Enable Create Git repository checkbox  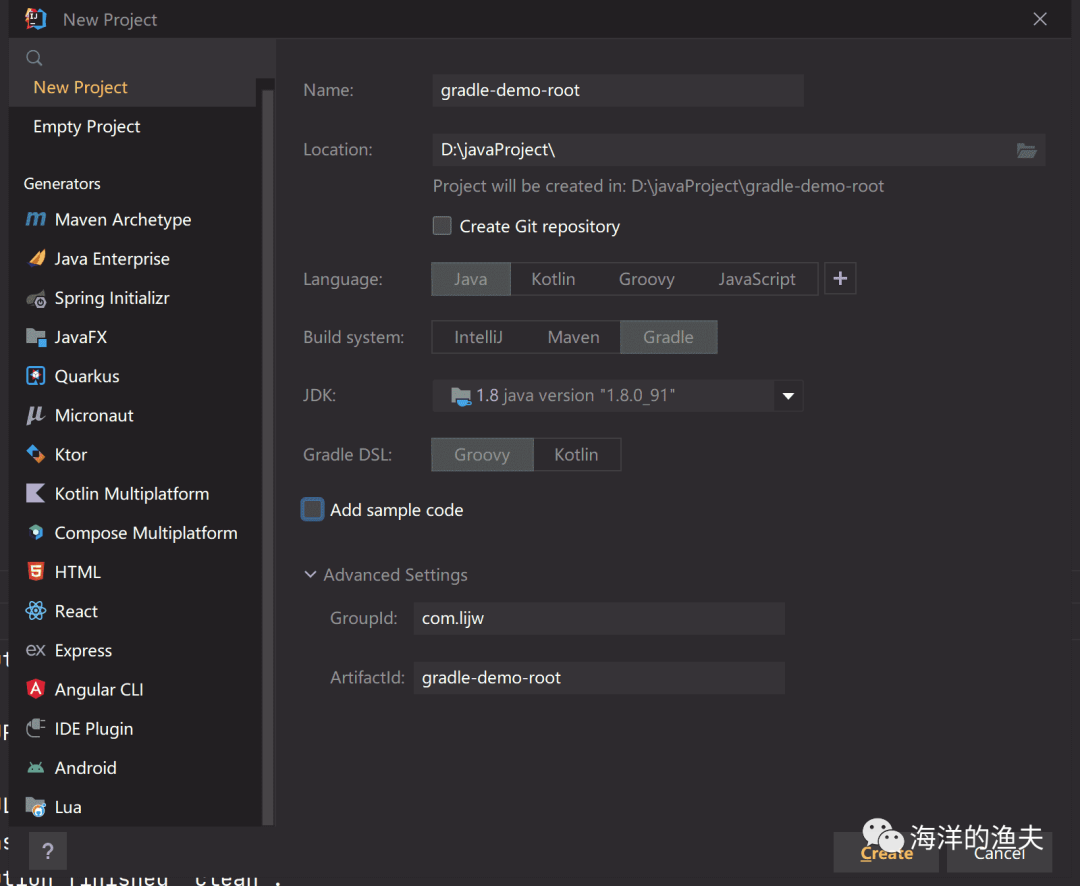pyautogui.click(x=442, y=226)
